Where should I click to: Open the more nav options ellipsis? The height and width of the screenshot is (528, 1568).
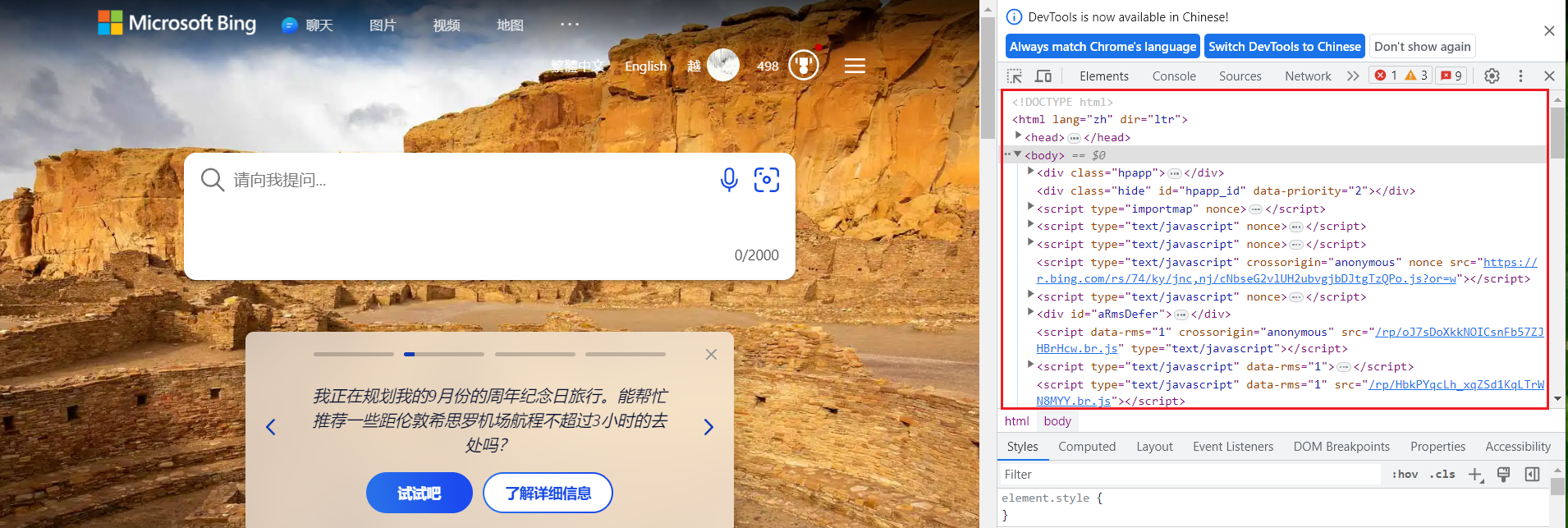570,25
